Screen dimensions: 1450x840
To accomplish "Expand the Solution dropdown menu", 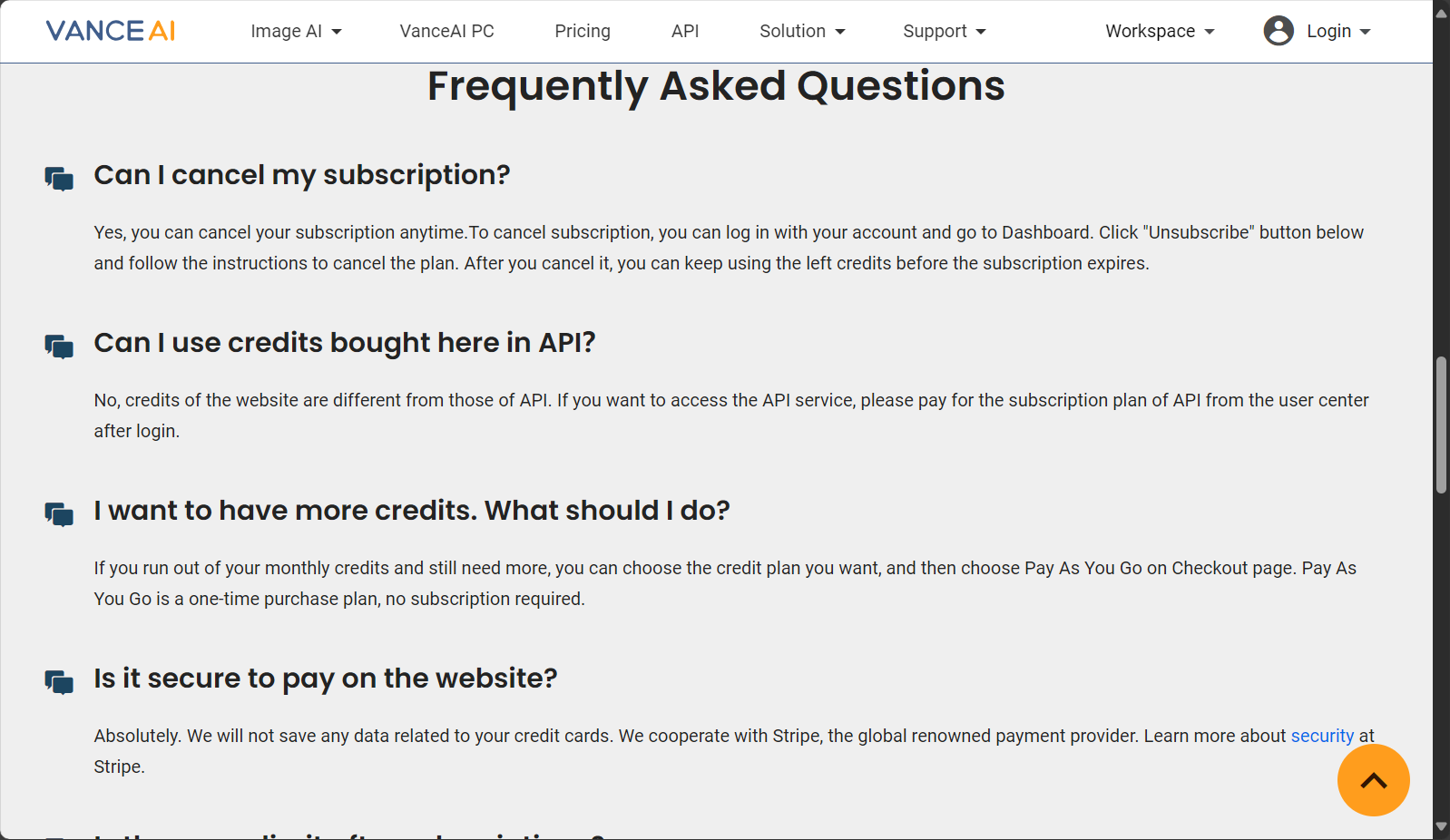I will click(802, 31).
